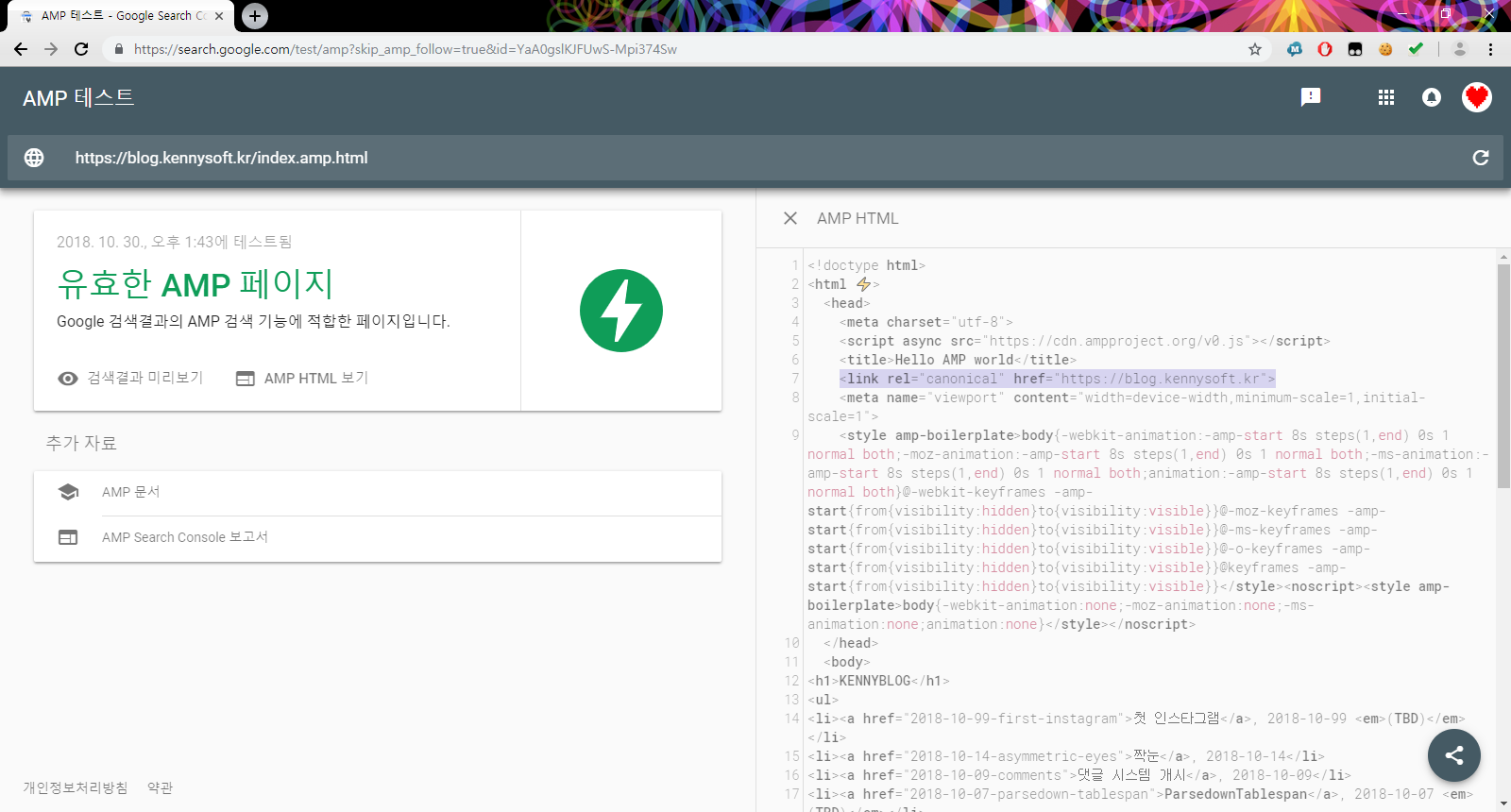This screenshot has width=1511, height=812.
Task: Open the black square extension icon
Action: 1355,49
